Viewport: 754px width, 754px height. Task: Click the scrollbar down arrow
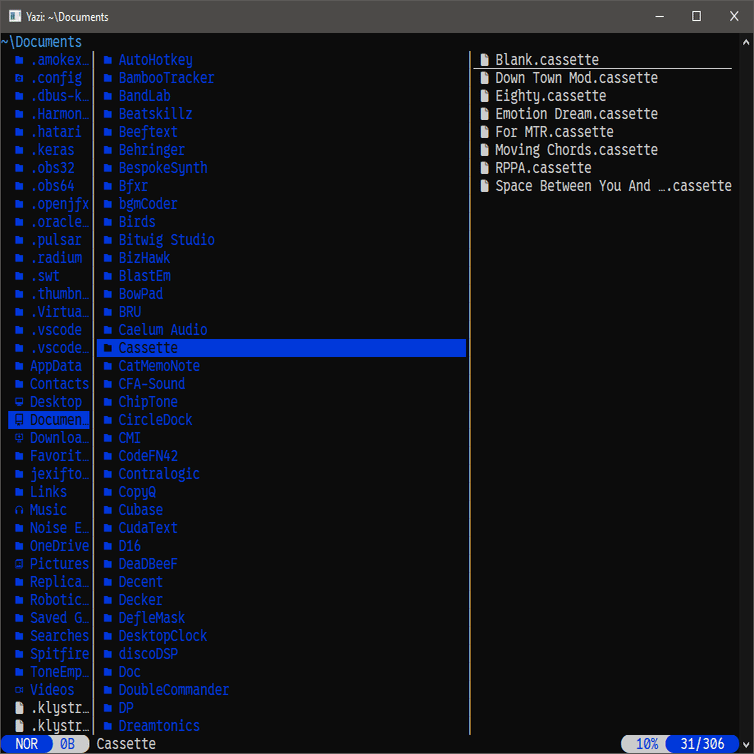(746, 745)
